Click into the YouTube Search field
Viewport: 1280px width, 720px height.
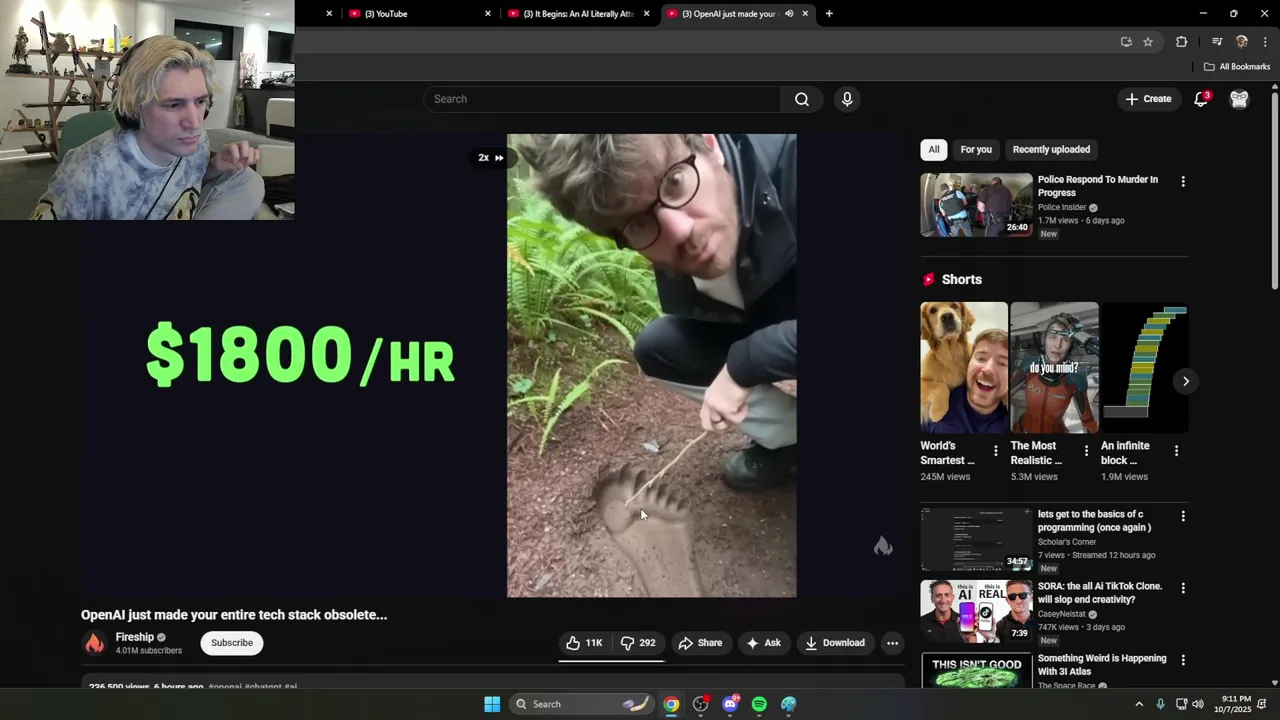(602, 99)
